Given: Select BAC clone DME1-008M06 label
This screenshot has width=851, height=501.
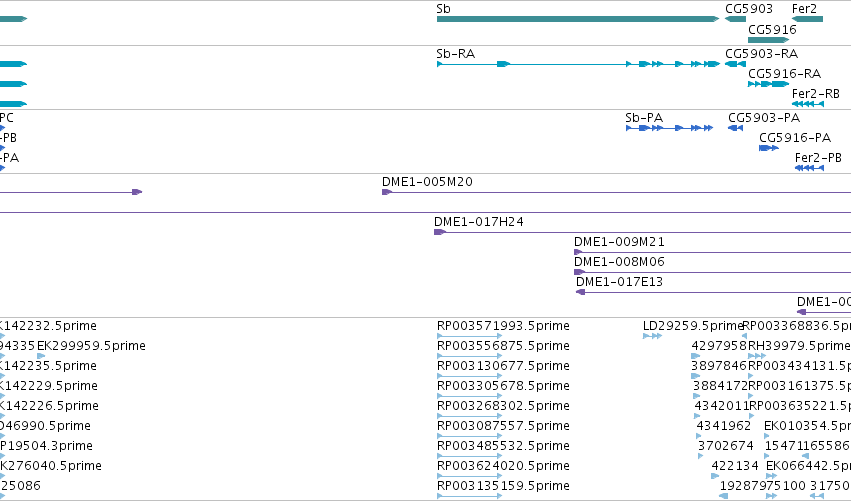Looking at the screenshot, I should (x=619, y=262).
